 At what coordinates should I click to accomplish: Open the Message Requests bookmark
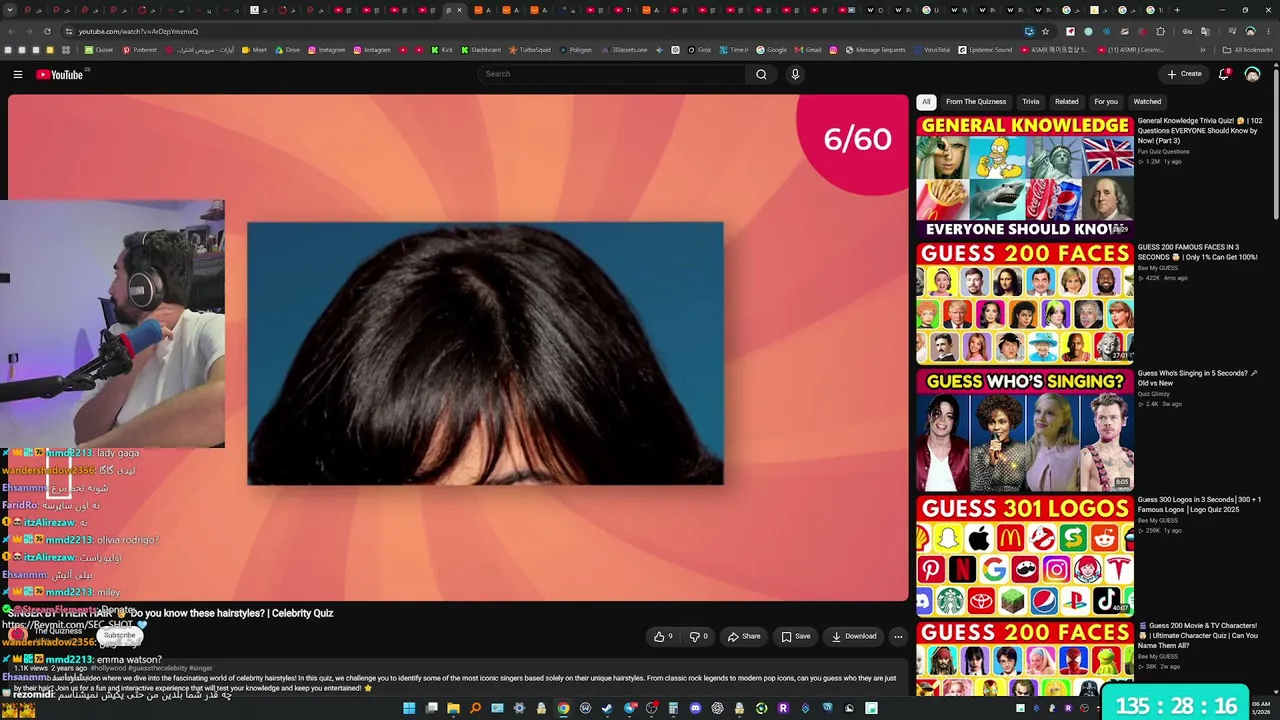click(875, 50)
